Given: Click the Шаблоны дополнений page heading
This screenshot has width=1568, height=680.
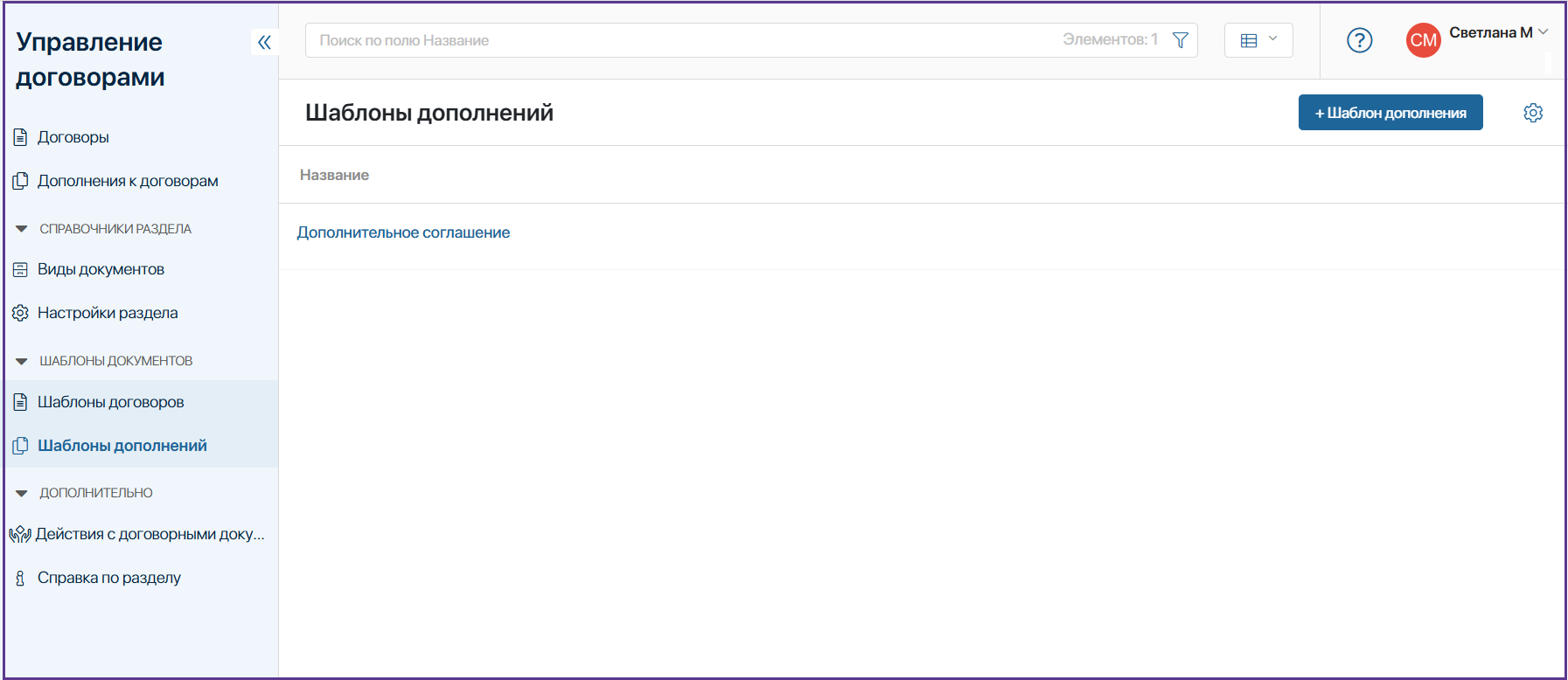Looking at the screenshot, I should click(x=429, y=113).
